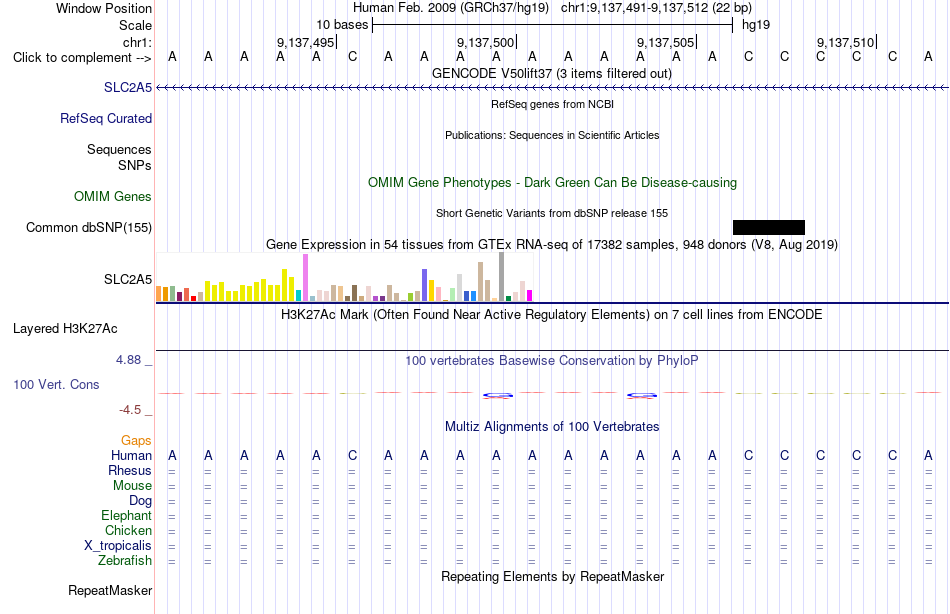Click the chr1: label on the left

138,42
